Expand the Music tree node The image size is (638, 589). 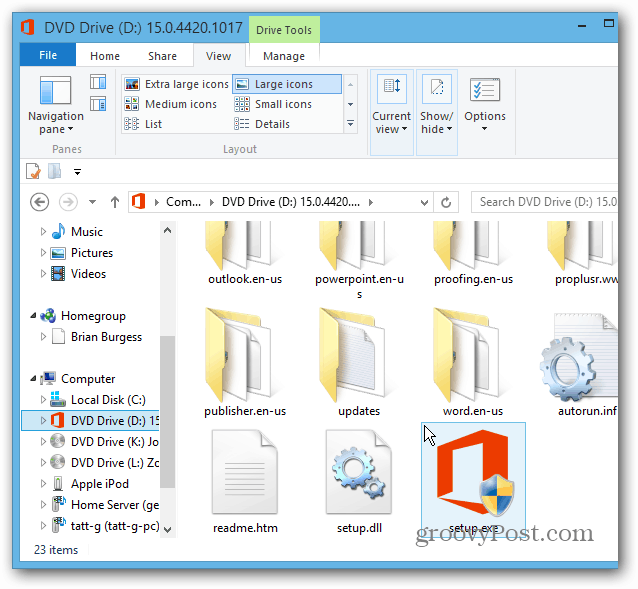(43, 231)
